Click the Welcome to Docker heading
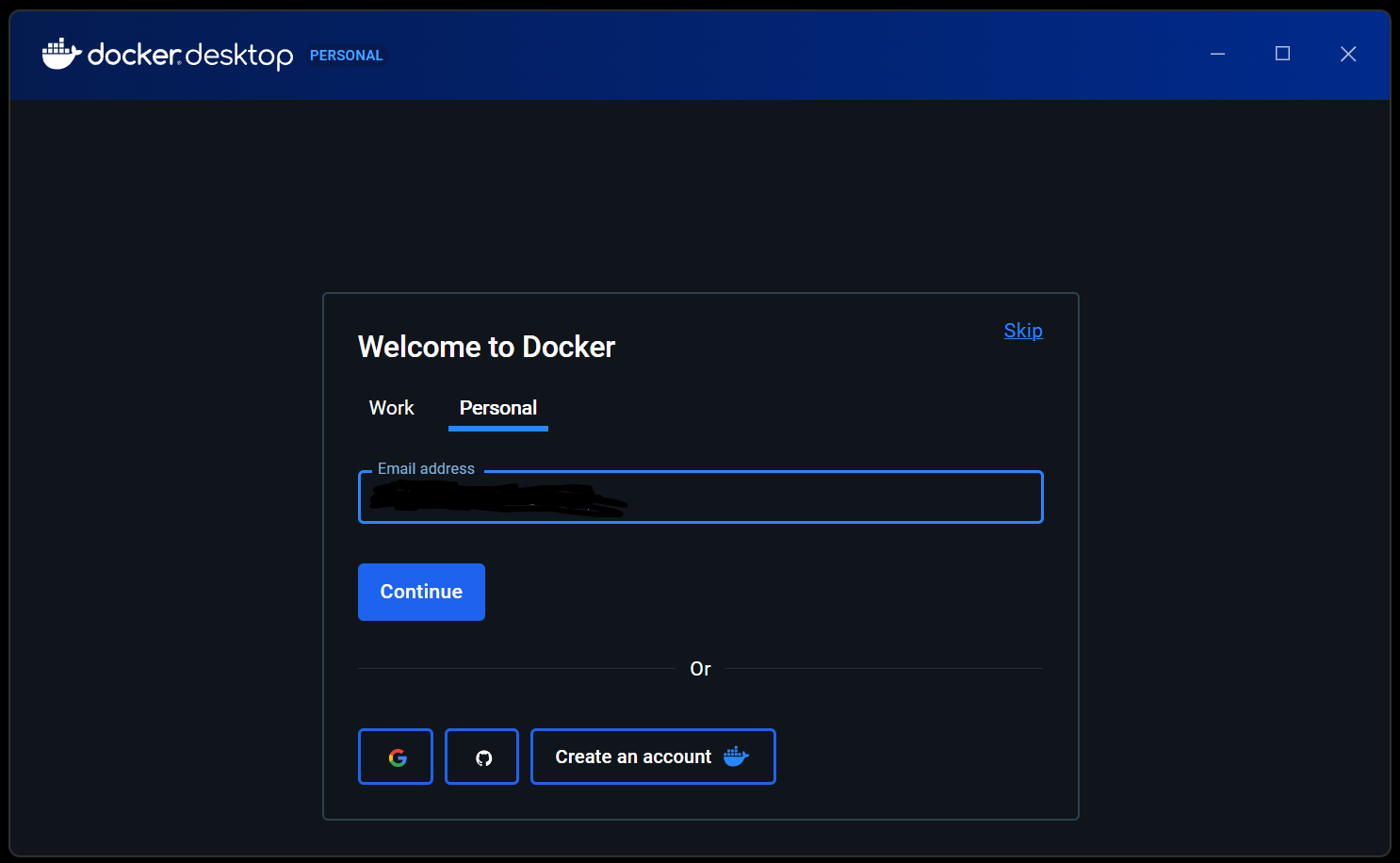 [486, 347]
